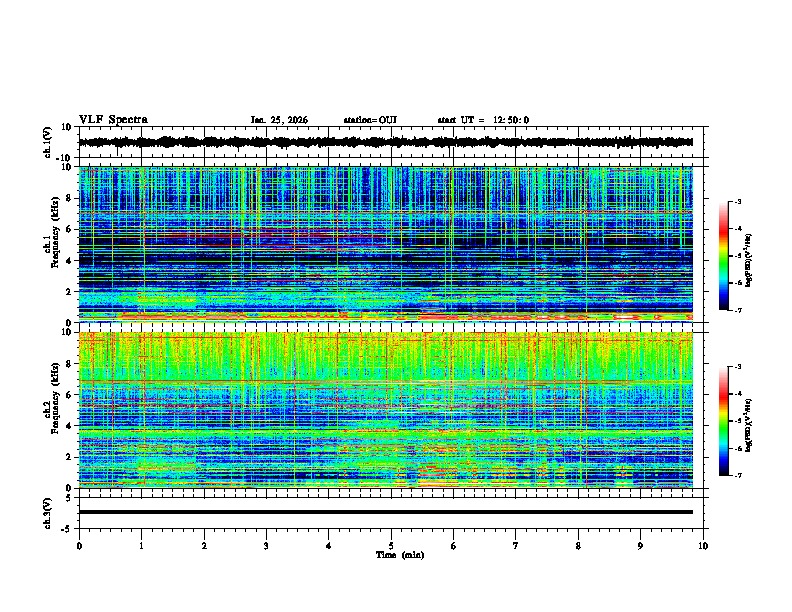Click the 'VLF Spectra' plot title

coord(113,120)
